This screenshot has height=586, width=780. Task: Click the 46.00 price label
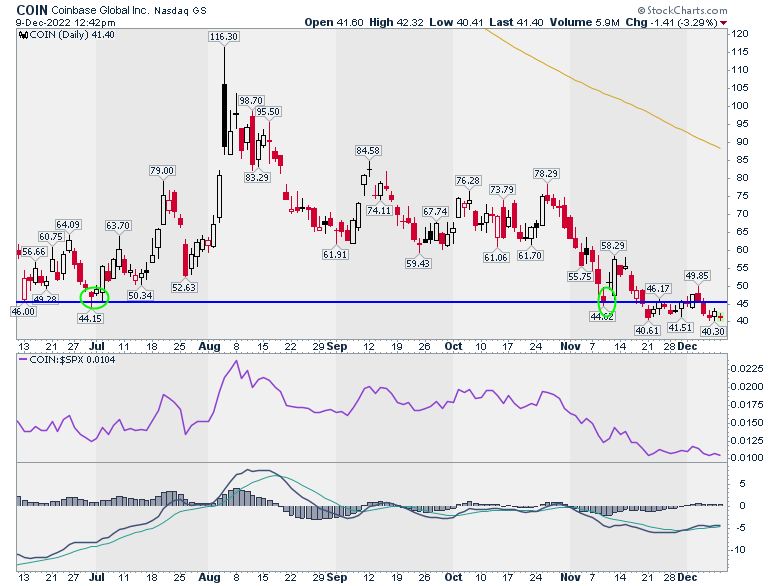pyautogui.click(x=23, y=311)
